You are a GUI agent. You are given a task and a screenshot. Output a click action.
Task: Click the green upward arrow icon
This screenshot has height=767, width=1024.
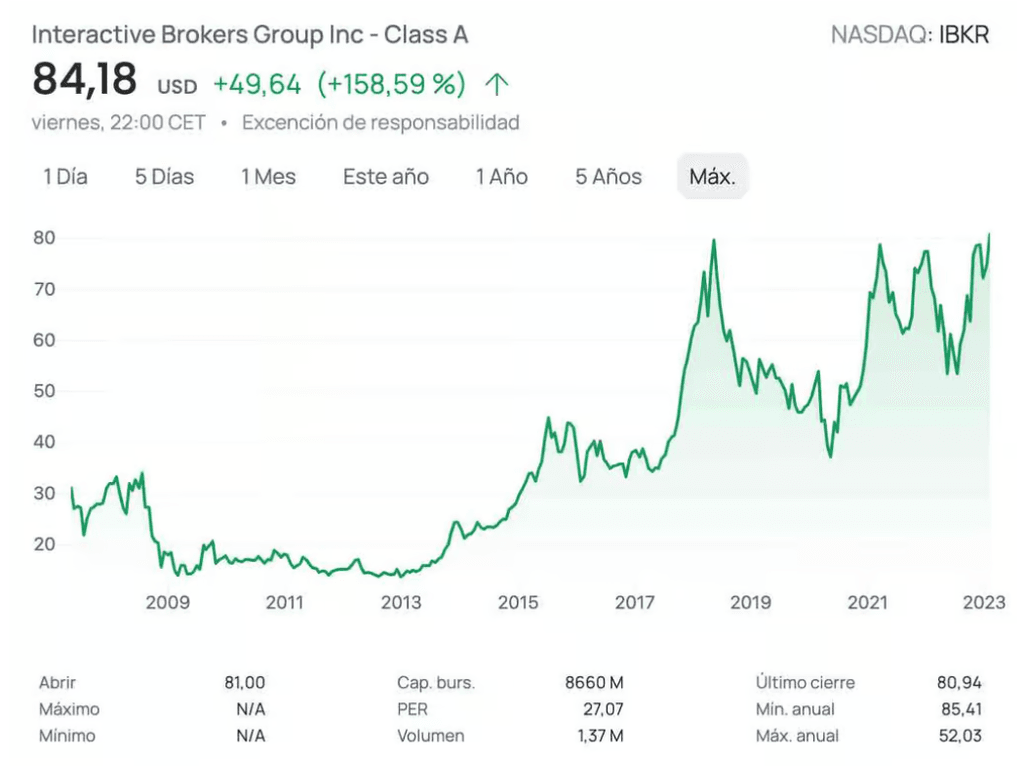(x=497, y=84)
